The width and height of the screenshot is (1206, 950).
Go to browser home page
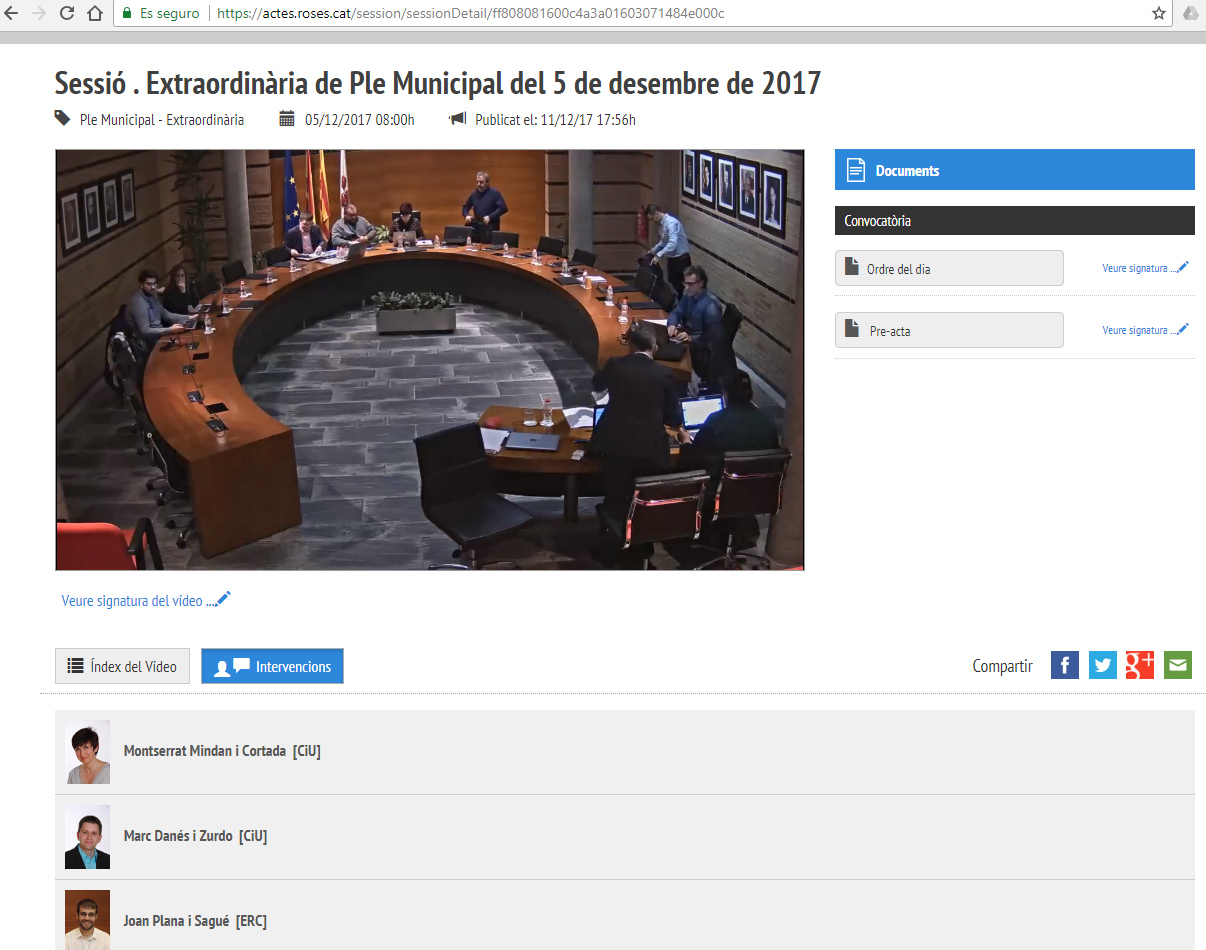(95, 14)
